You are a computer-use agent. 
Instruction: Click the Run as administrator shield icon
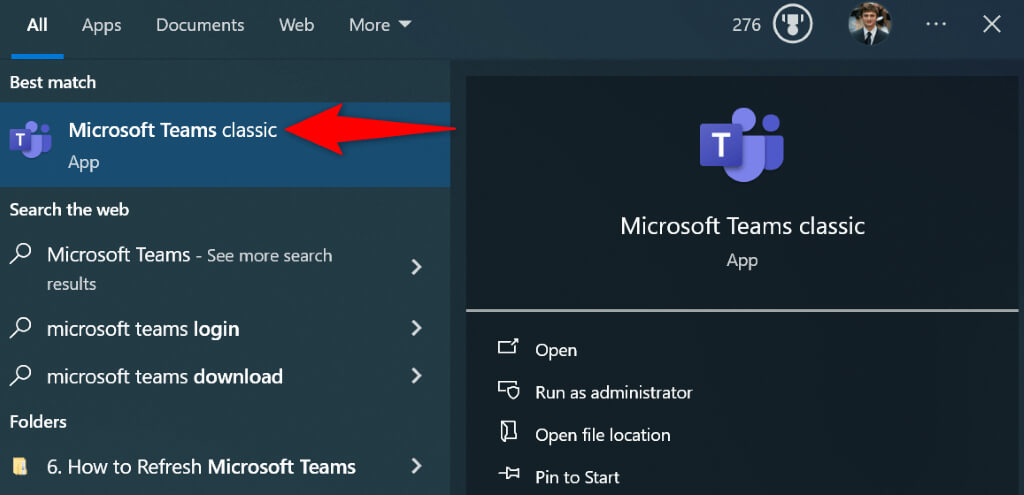click(508, 392)
